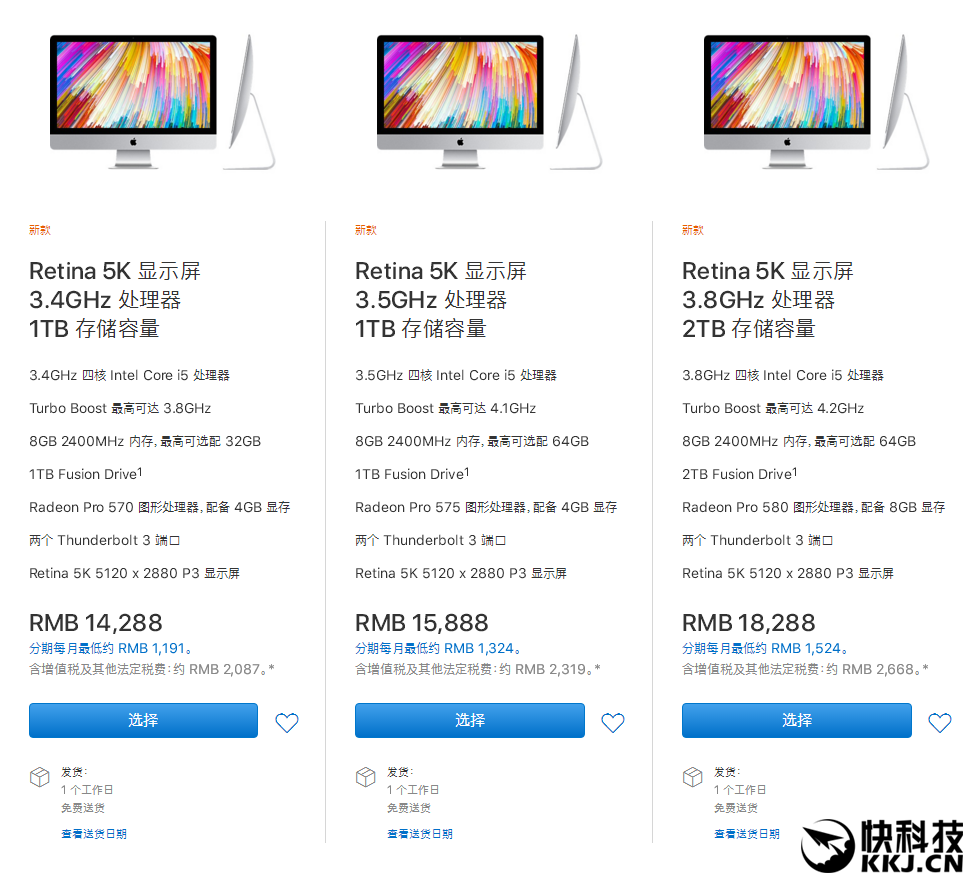973x883 pixels.
Task: Select the RMB 18,288 iMac model
Action: coord(797,720)
